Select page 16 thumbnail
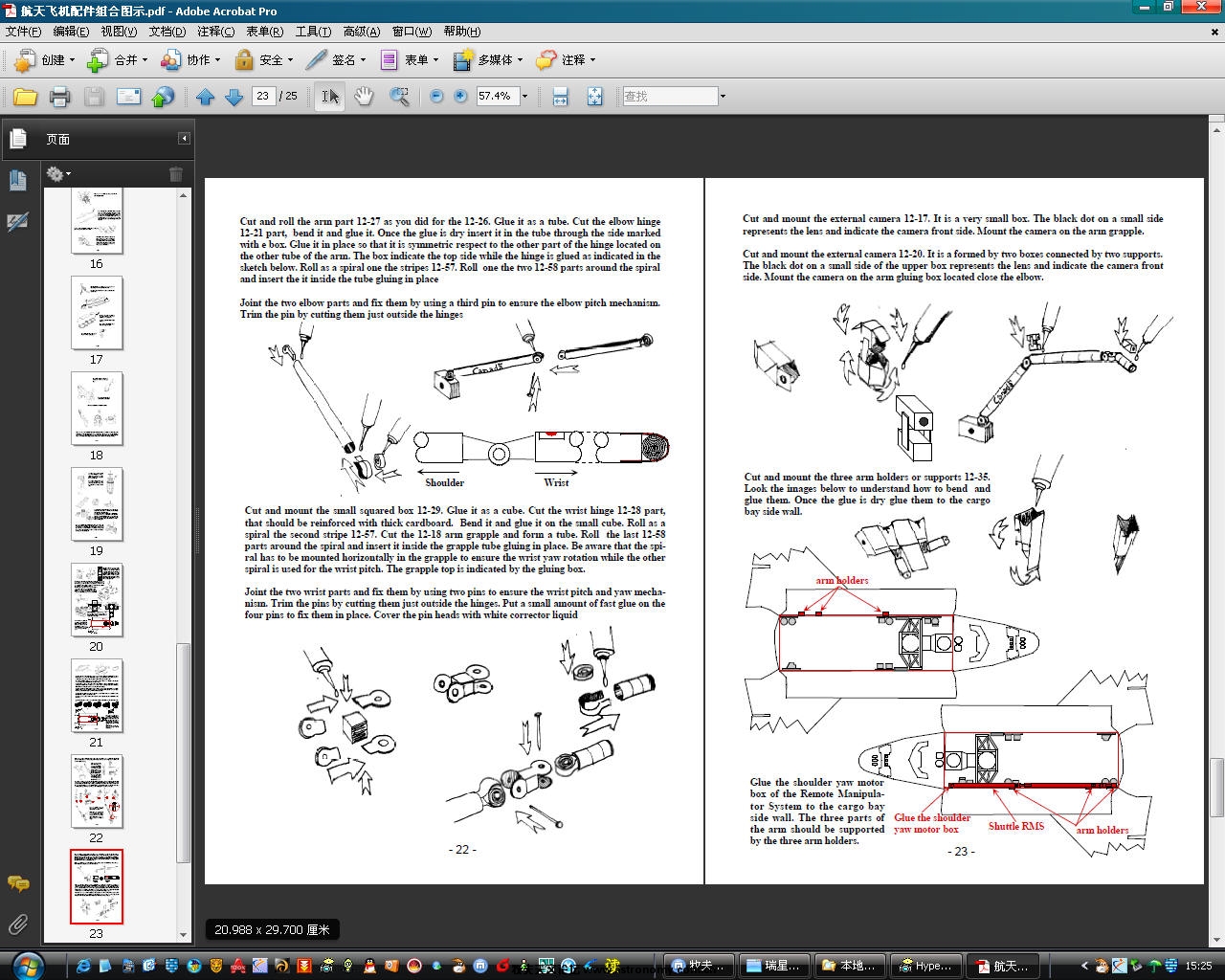Image resolution: width=1225 pixels, height=980 pixels. click(97, 221)
